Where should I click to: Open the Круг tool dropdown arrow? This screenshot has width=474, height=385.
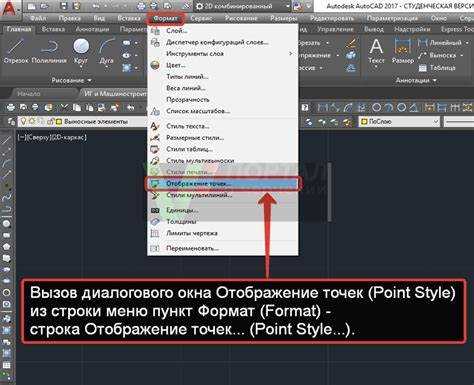pos(81,68)
